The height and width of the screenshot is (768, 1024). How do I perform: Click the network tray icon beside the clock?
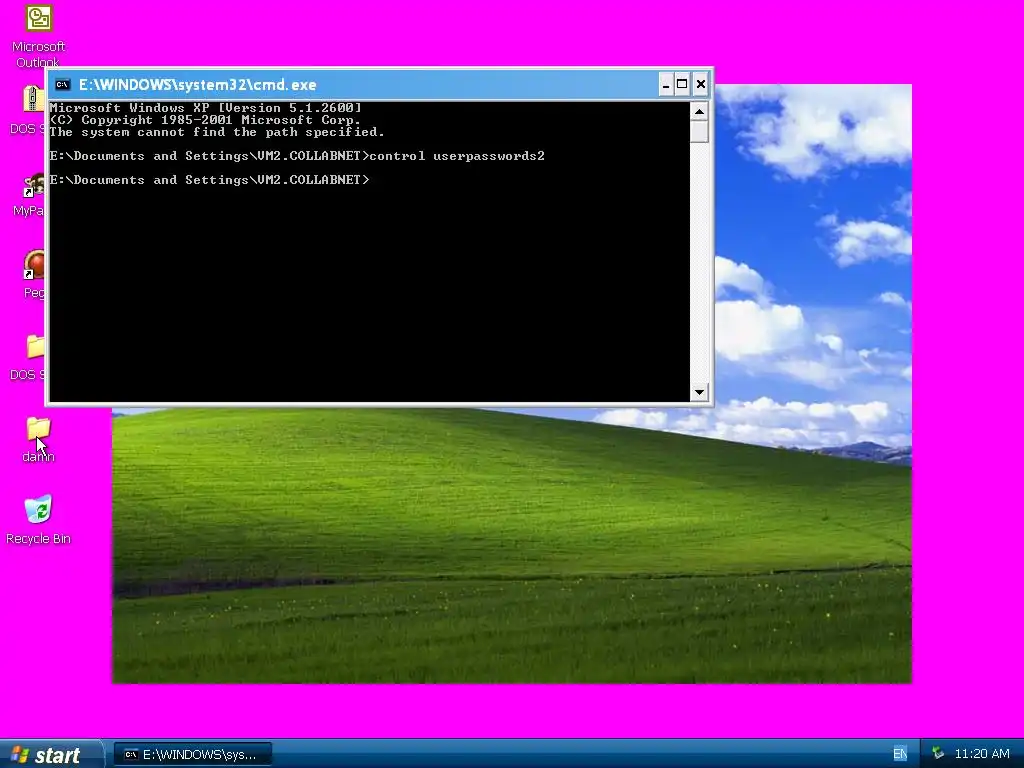[938, 753]
